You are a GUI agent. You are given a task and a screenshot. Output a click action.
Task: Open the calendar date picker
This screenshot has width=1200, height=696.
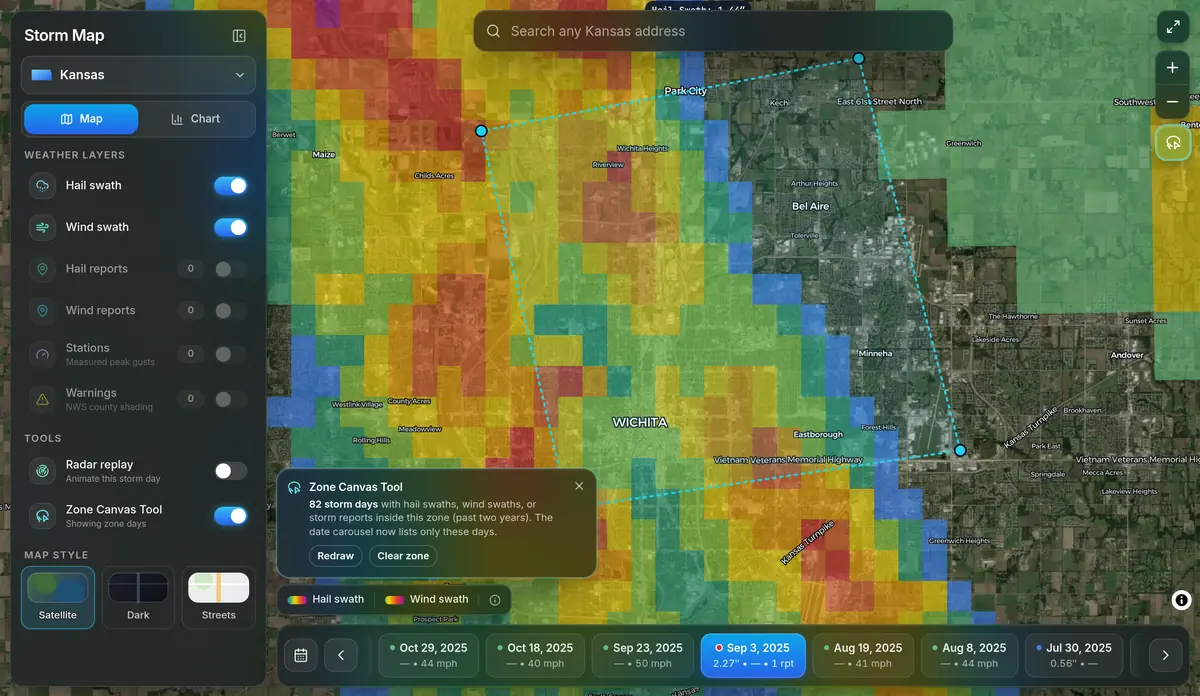pos(301,656)
